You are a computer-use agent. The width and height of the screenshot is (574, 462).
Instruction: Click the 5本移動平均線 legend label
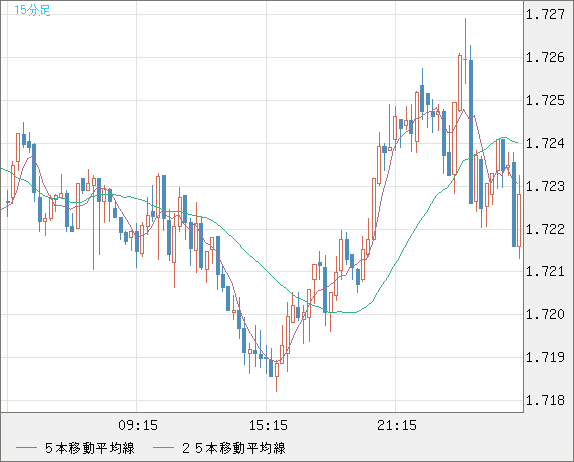(x=90, y=448)
